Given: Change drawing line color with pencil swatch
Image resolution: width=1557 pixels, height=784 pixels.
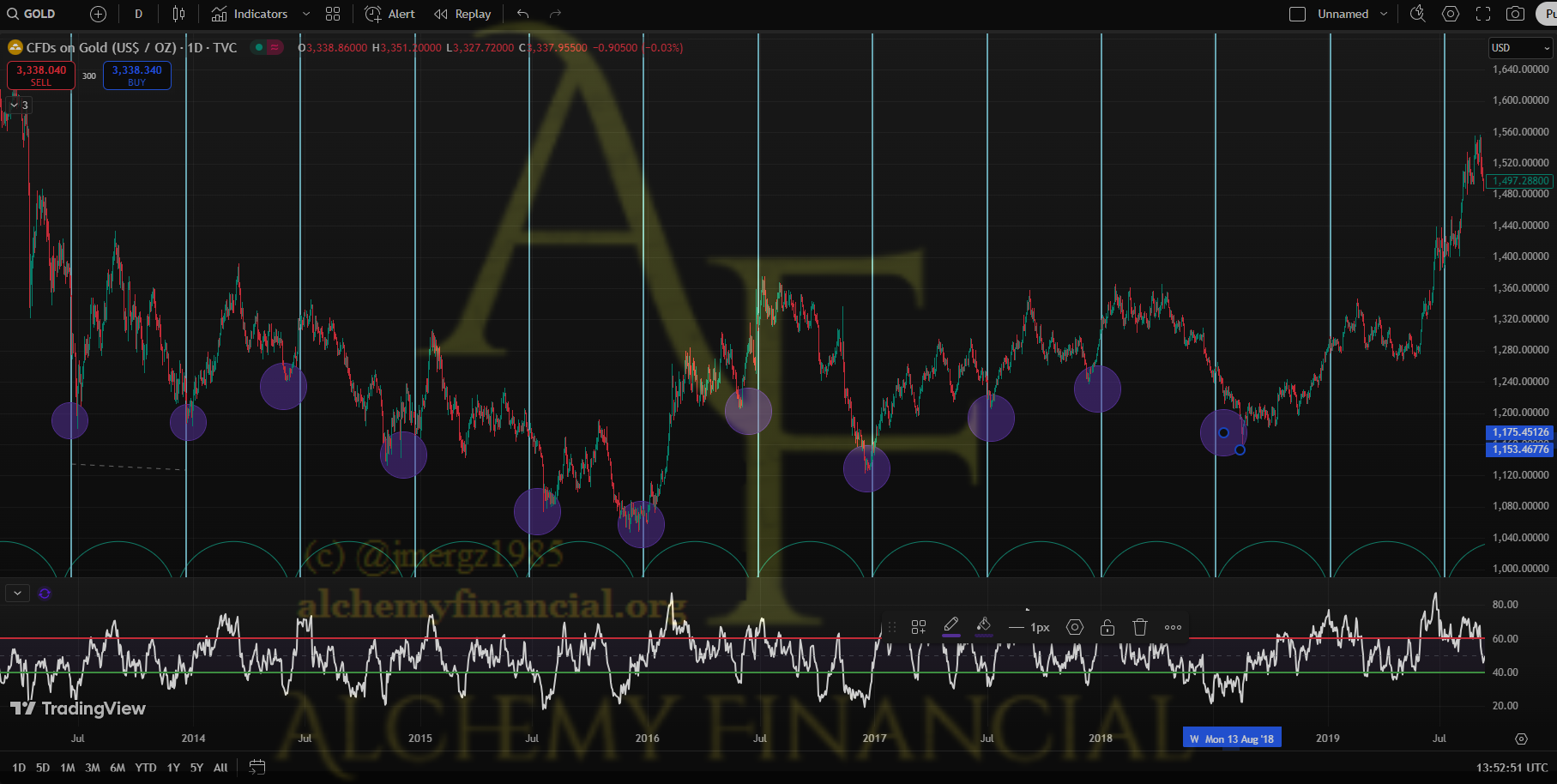Looking at the screenshot, I should [951, 627].
